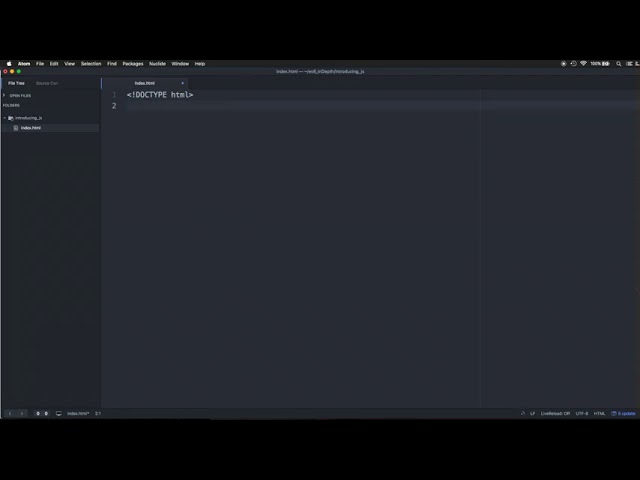This screenshot has height=480, width=640.
Task: Click the index.html file icon in tree
Action: pyautogui.click(x=16, y=128)
